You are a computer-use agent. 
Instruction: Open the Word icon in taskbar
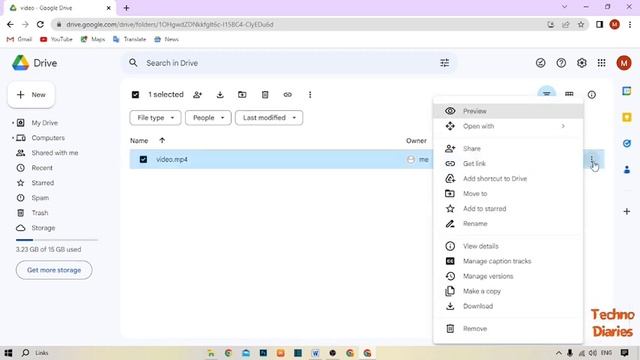[x=315, y=353]
